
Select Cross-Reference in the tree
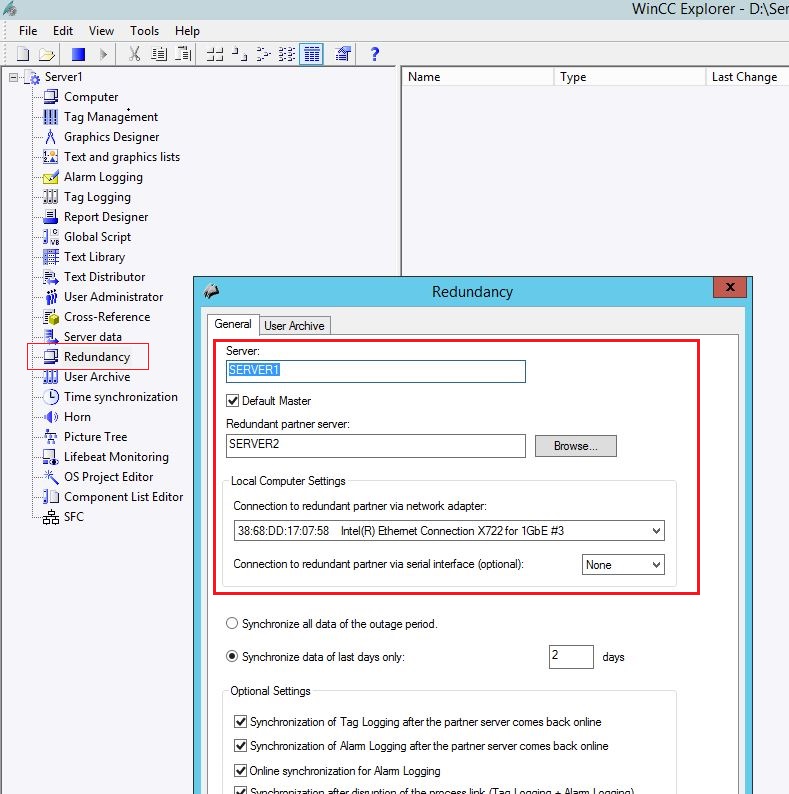pyautogui.click(x=107, y=316)
